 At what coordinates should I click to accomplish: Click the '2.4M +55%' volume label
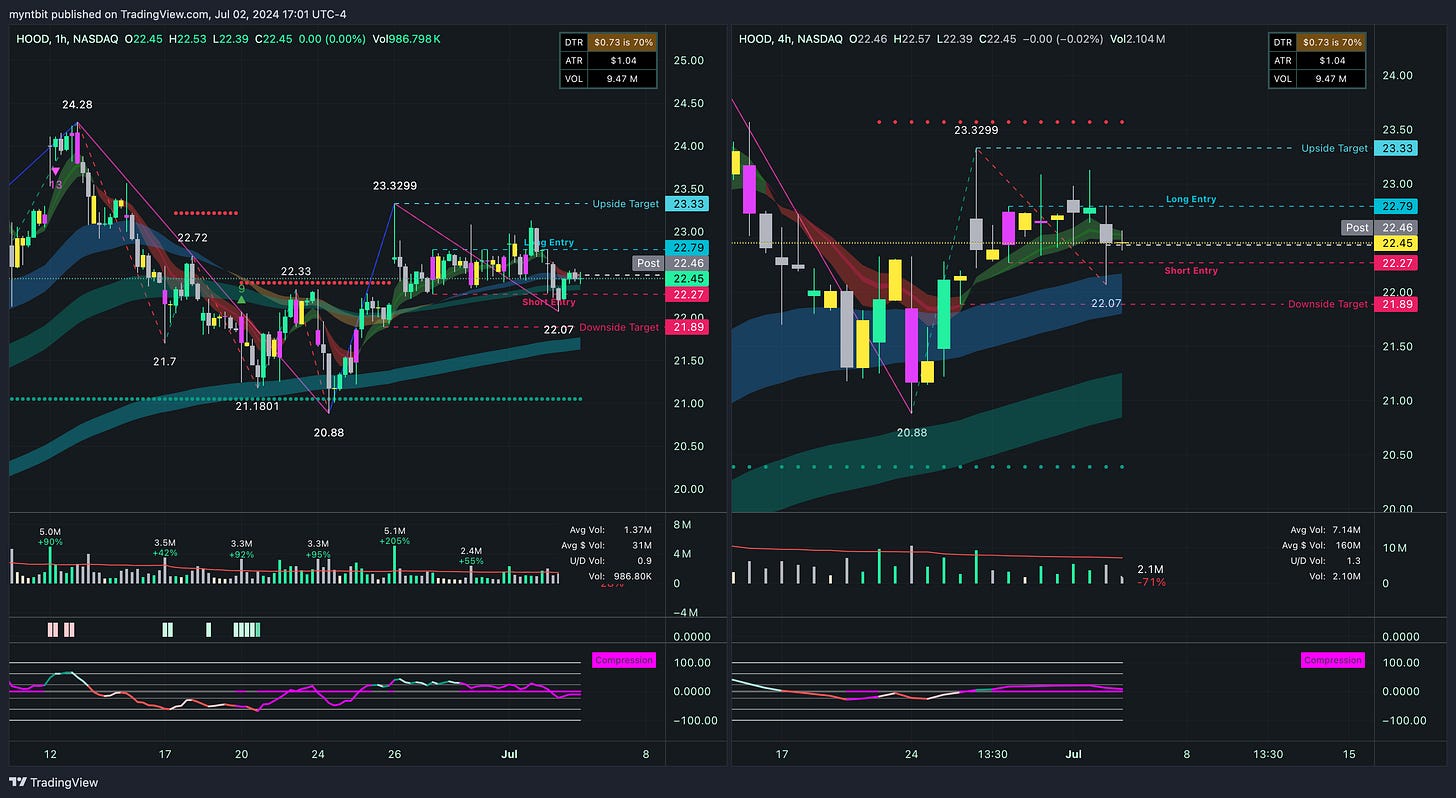click(473, 556)
